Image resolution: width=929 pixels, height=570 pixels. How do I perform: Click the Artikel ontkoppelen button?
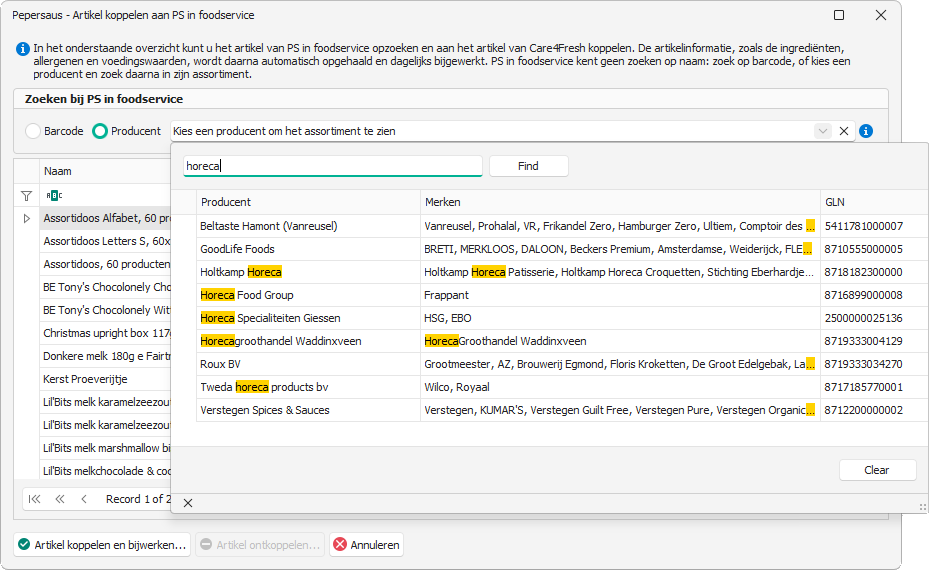click(260, 545)
